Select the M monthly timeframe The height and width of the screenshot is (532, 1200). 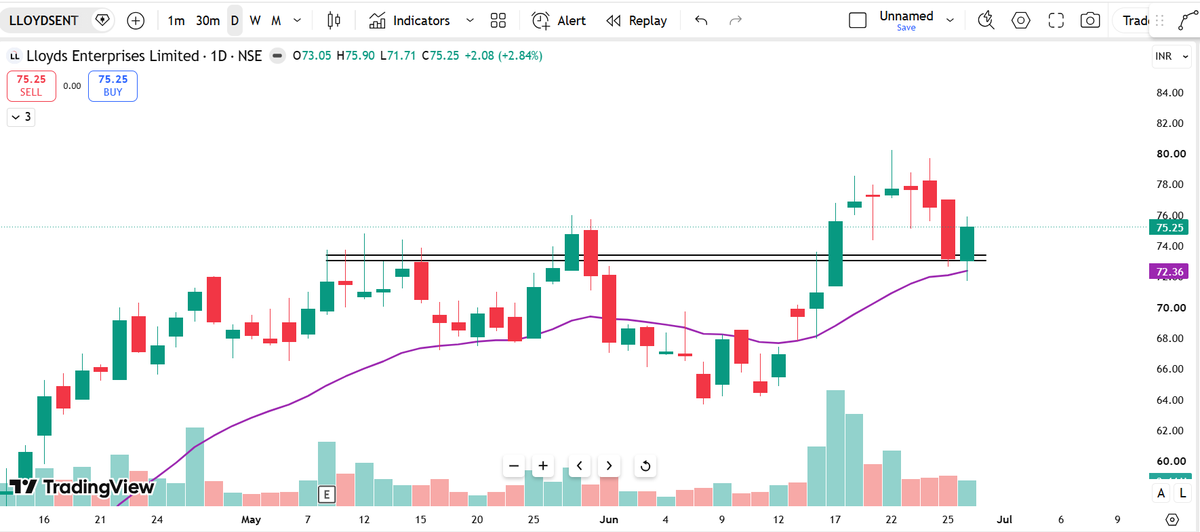coord(275,20)
